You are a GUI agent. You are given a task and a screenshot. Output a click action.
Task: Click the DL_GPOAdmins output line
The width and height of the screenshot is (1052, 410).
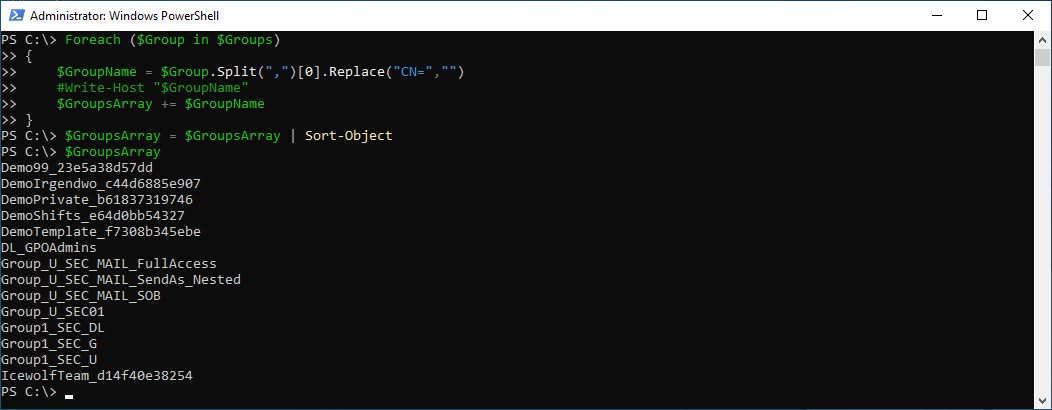click(49, 248)
